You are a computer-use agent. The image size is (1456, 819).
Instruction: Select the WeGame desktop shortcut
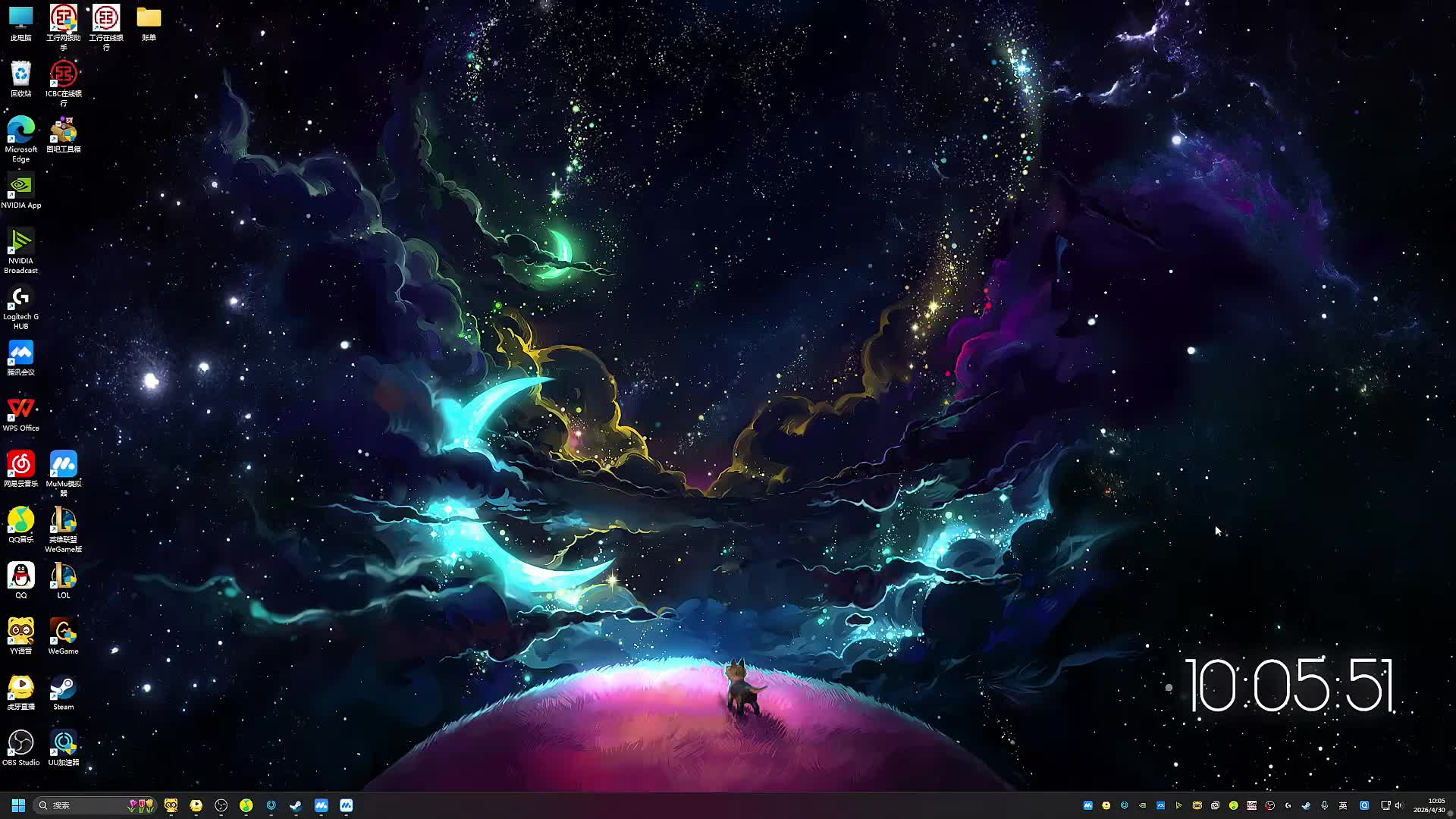(63, 632)
